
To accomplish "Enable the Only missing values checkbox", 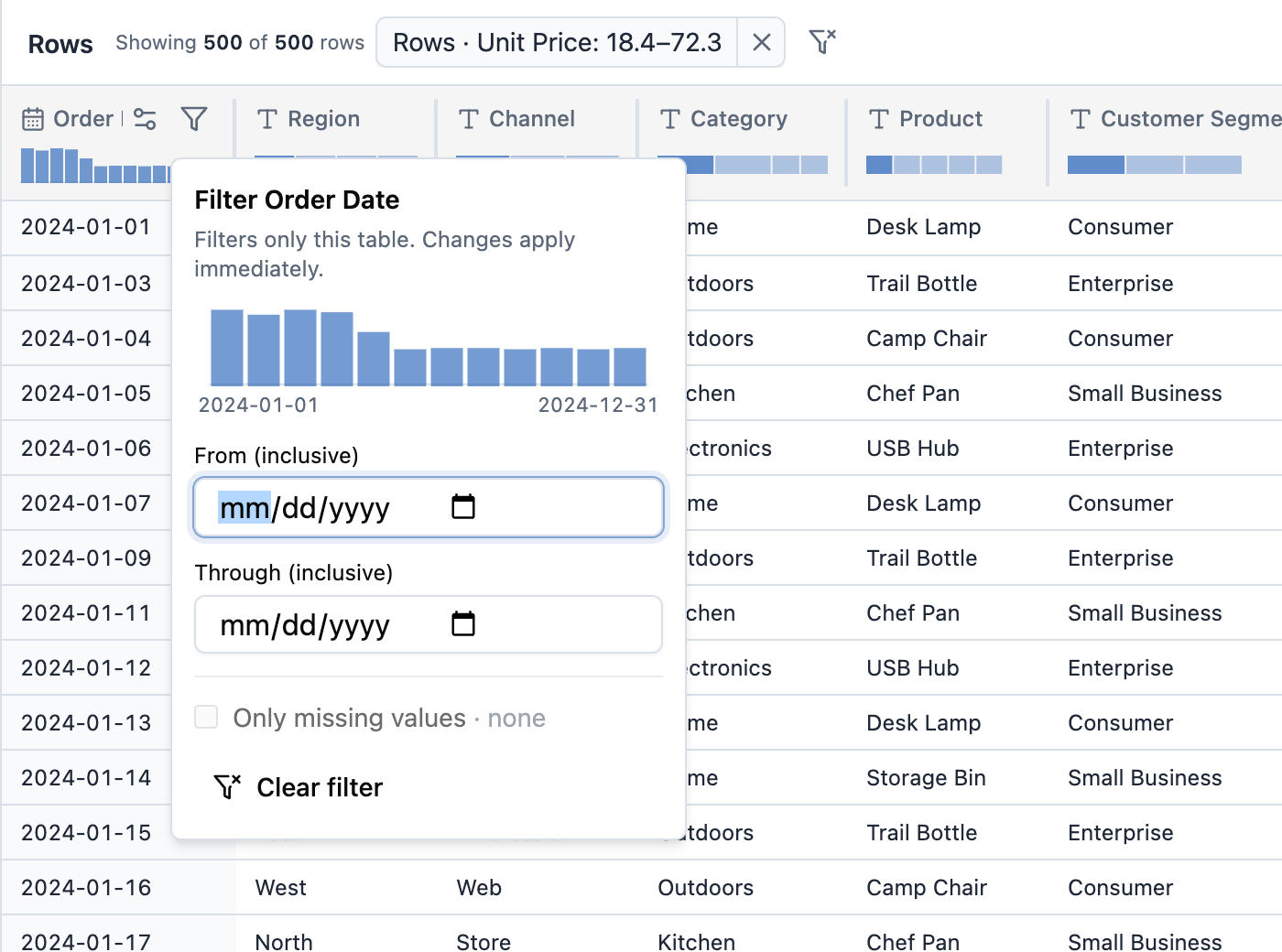I will coord(206,717).
